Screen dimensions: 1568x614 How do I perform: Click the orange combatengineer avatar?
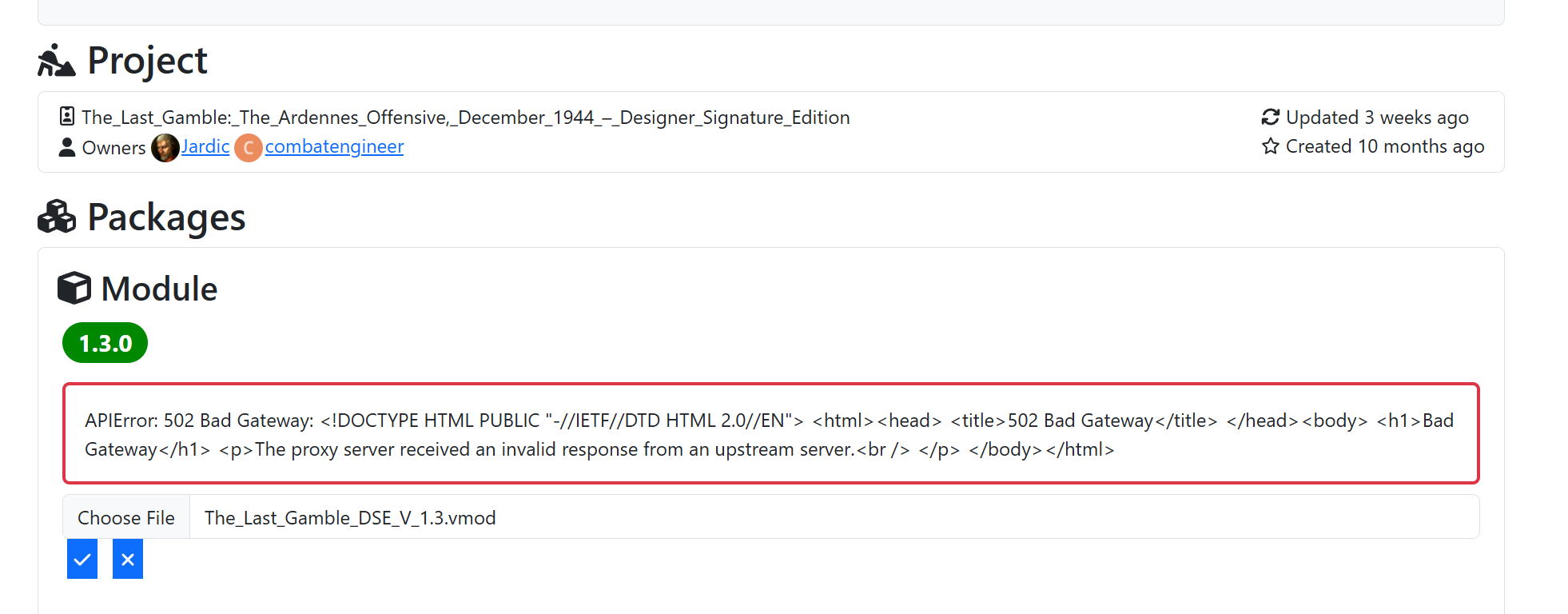point(249,148)
